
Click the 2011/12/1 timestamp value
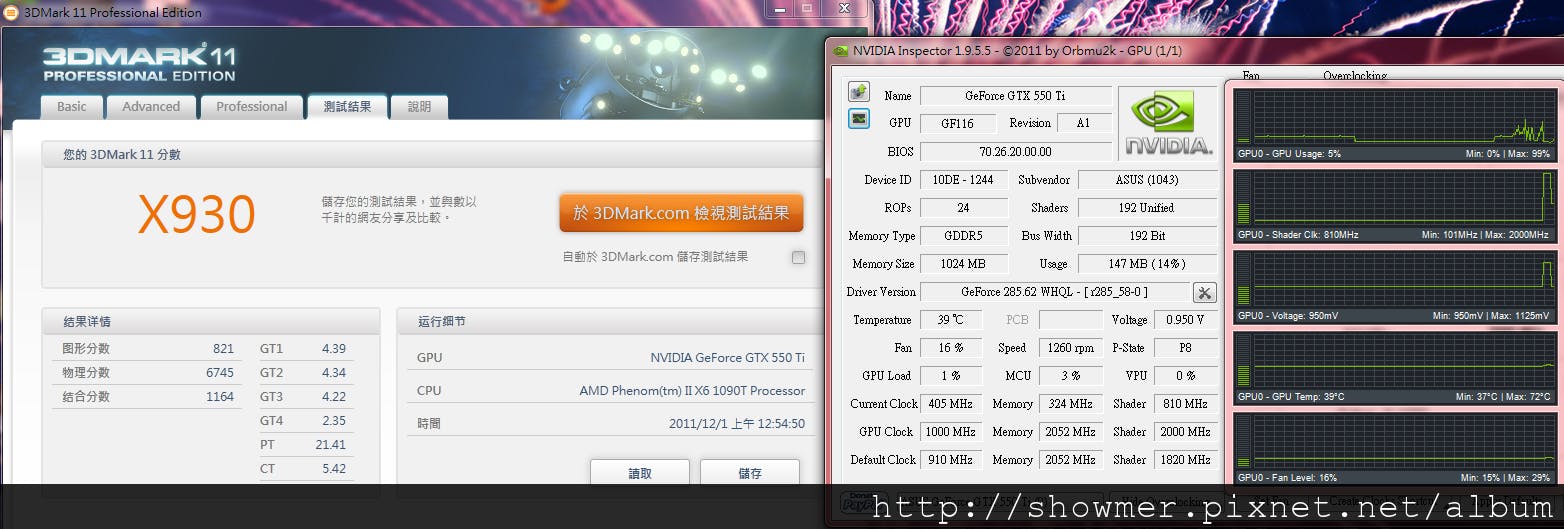pos(737,424)
